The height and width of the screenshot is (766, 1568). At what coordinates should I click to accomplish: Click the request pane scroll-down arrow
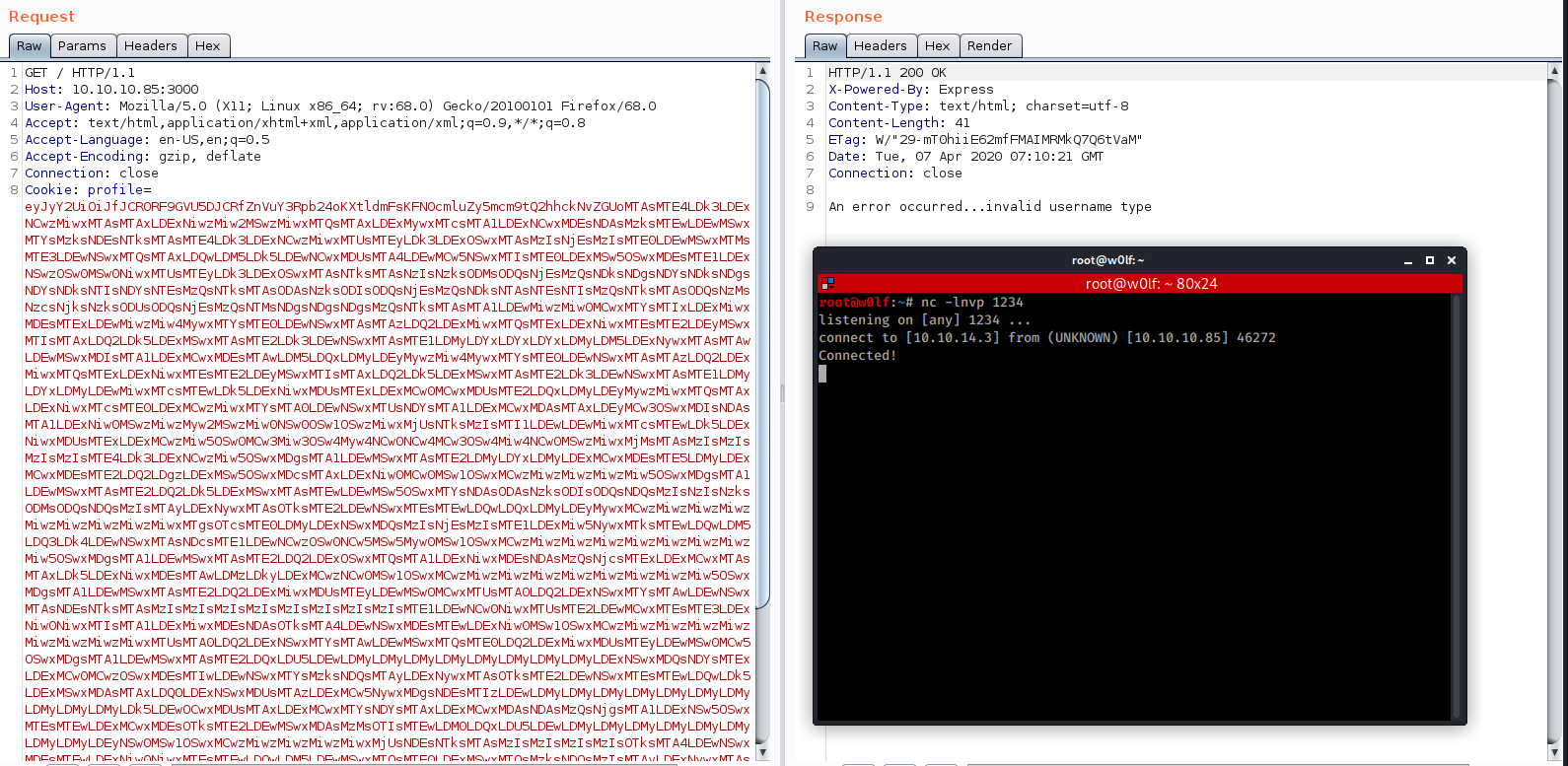click(762, 751)
